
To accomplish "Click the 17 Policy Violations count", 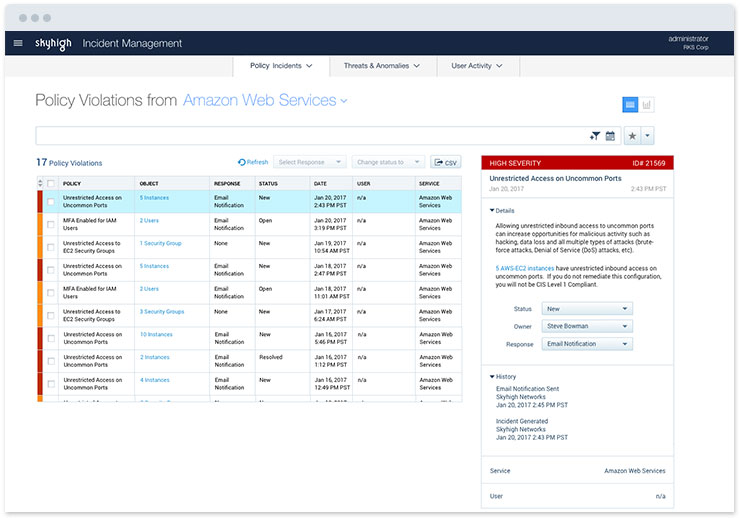I will pos(69,162).
